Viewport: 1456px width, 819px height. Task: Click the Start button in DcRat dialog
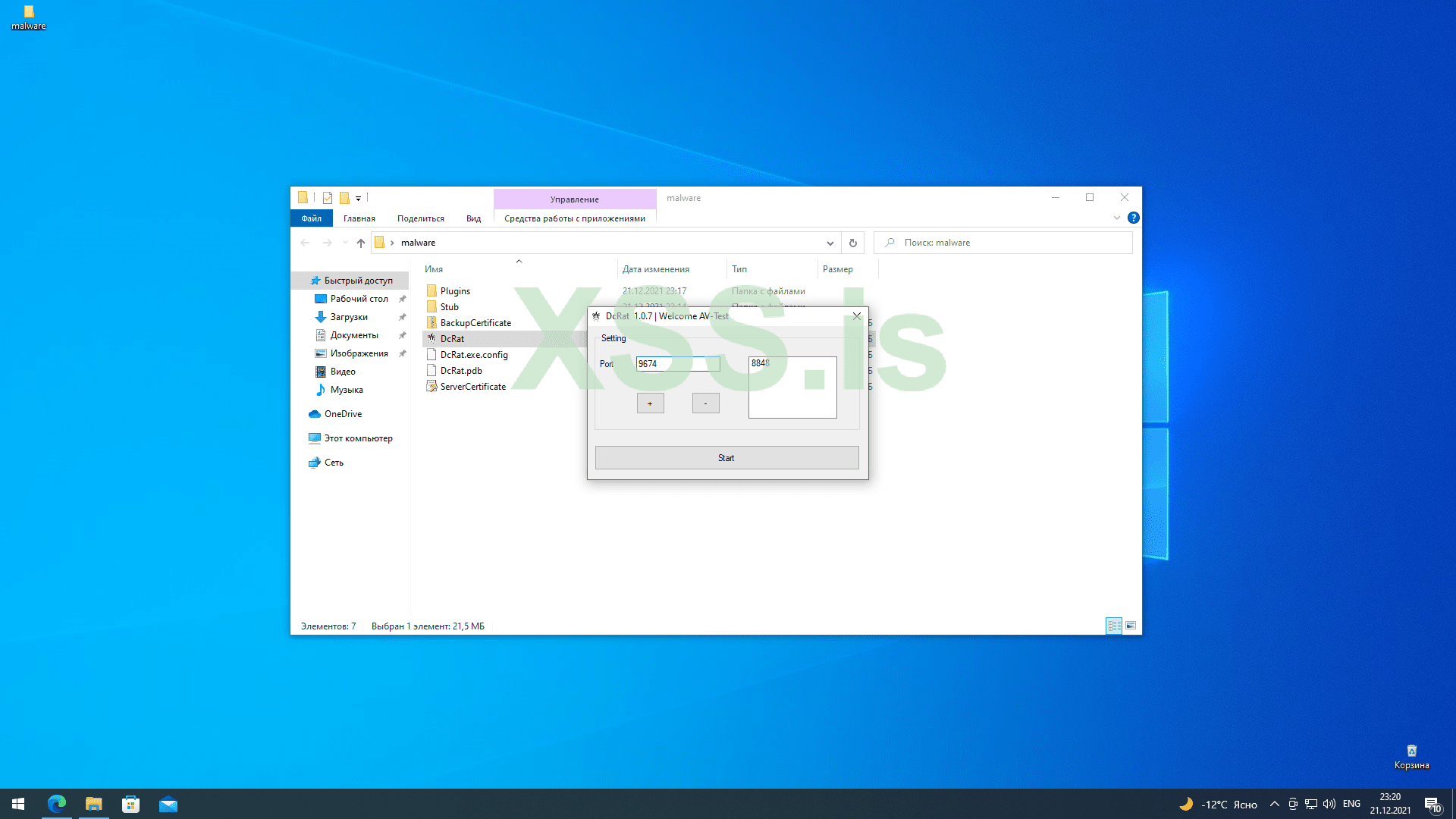726,457
